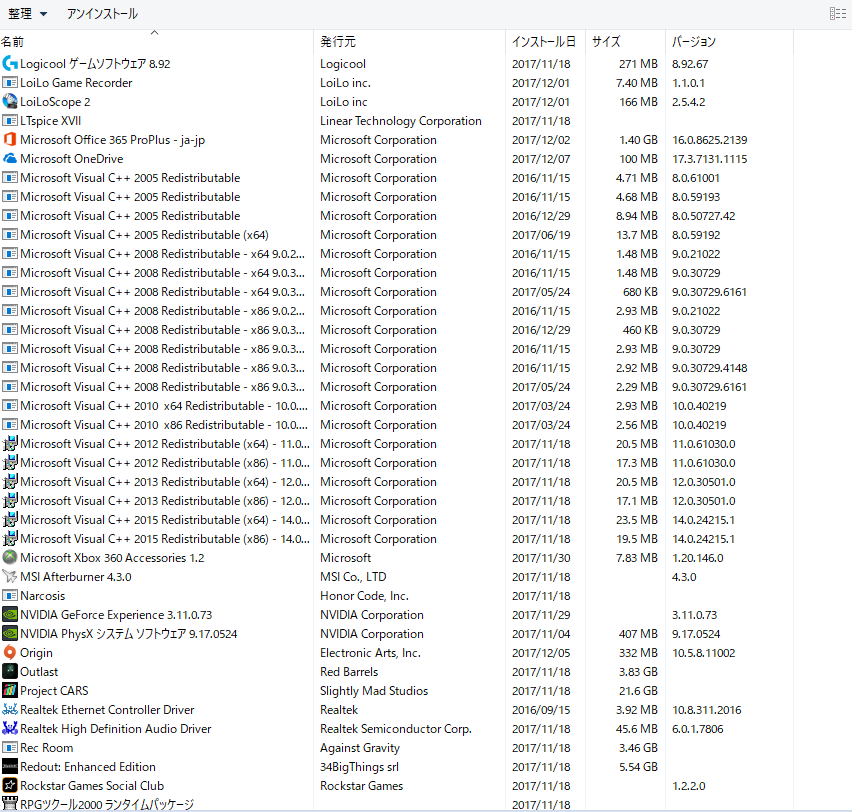Select Visual C++ 2013 (x86) installer icon
This screenshot has width=852, height=812.
point(10,501)
